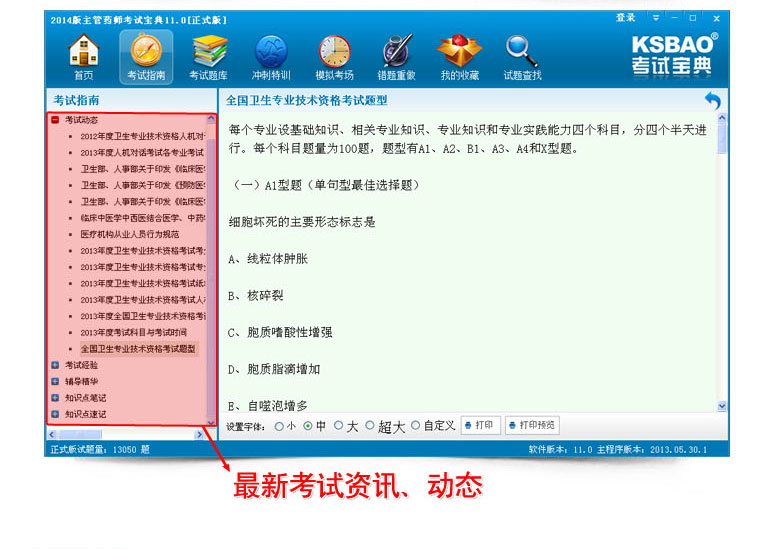The width and height of the screenshot is (780, 549).
Task: Click the 登录 login menu item
Action: [625, 18]
